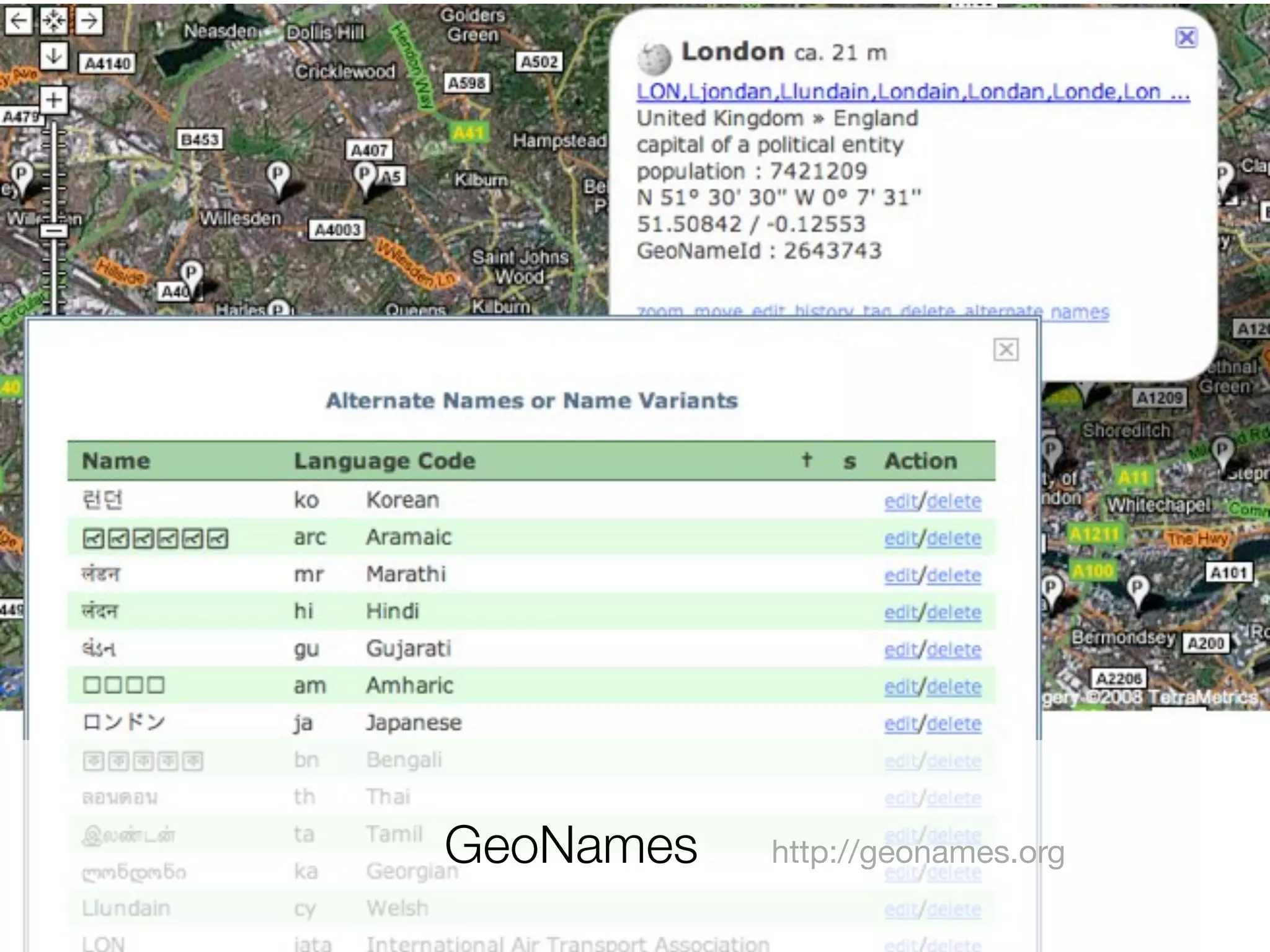This screenshot has width=1270, height=952.
Task: Delete the Korean name entry
Action: [x=954, y=501]
